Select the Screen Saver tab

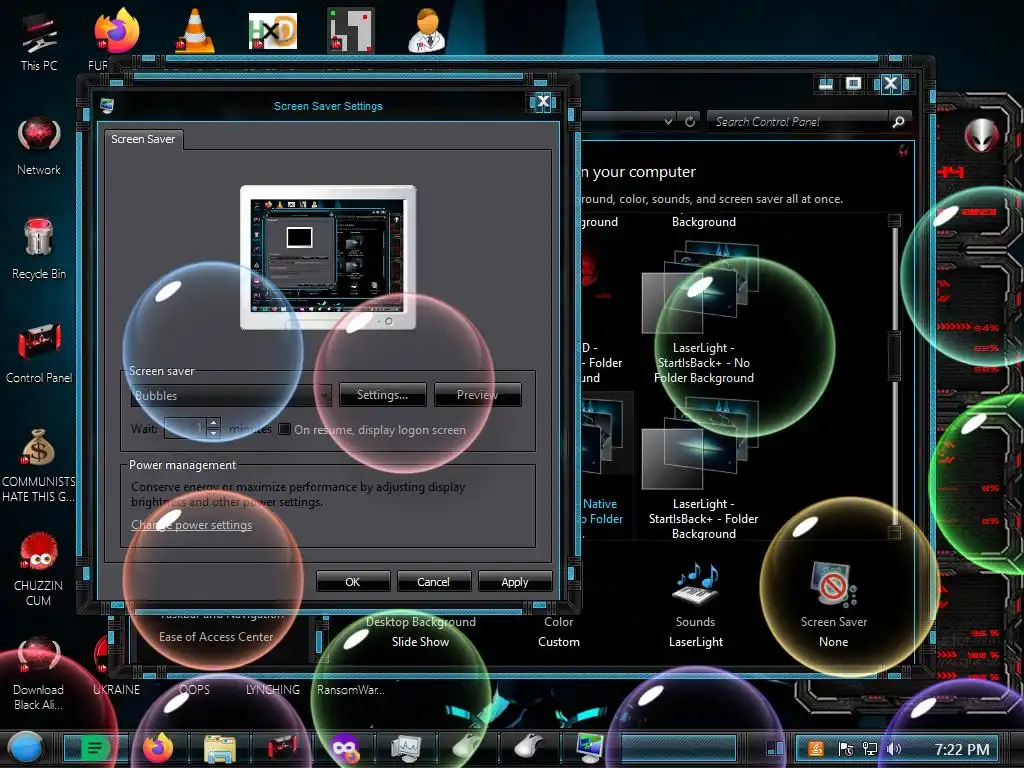pos(143,139)
